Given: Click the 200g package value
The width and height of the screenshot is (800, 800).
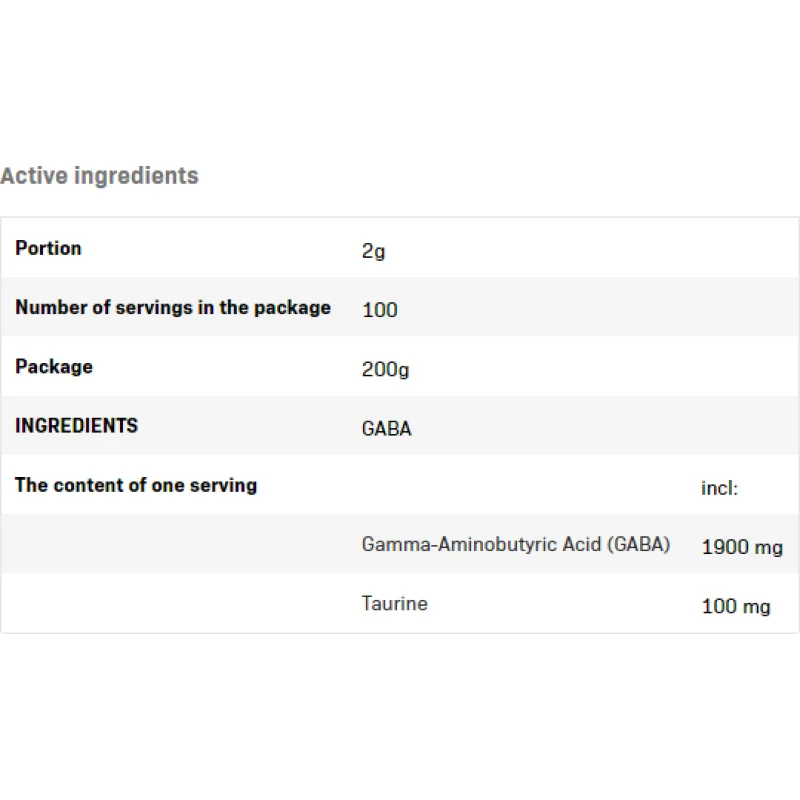Looking at the screenshot, I should tap(386, 369).
